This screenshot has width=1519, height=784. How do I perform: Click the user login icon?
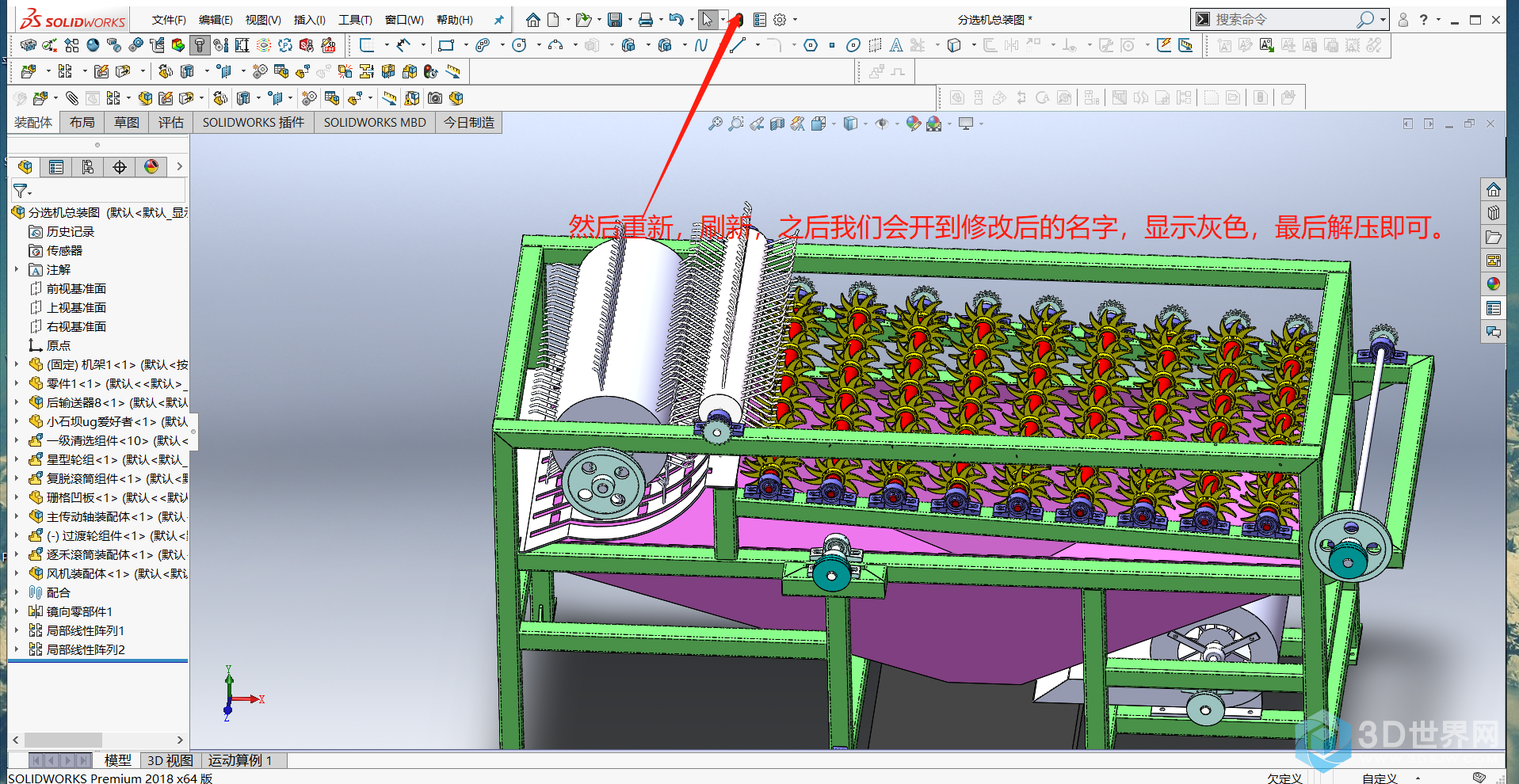[x=1403, y=20]
